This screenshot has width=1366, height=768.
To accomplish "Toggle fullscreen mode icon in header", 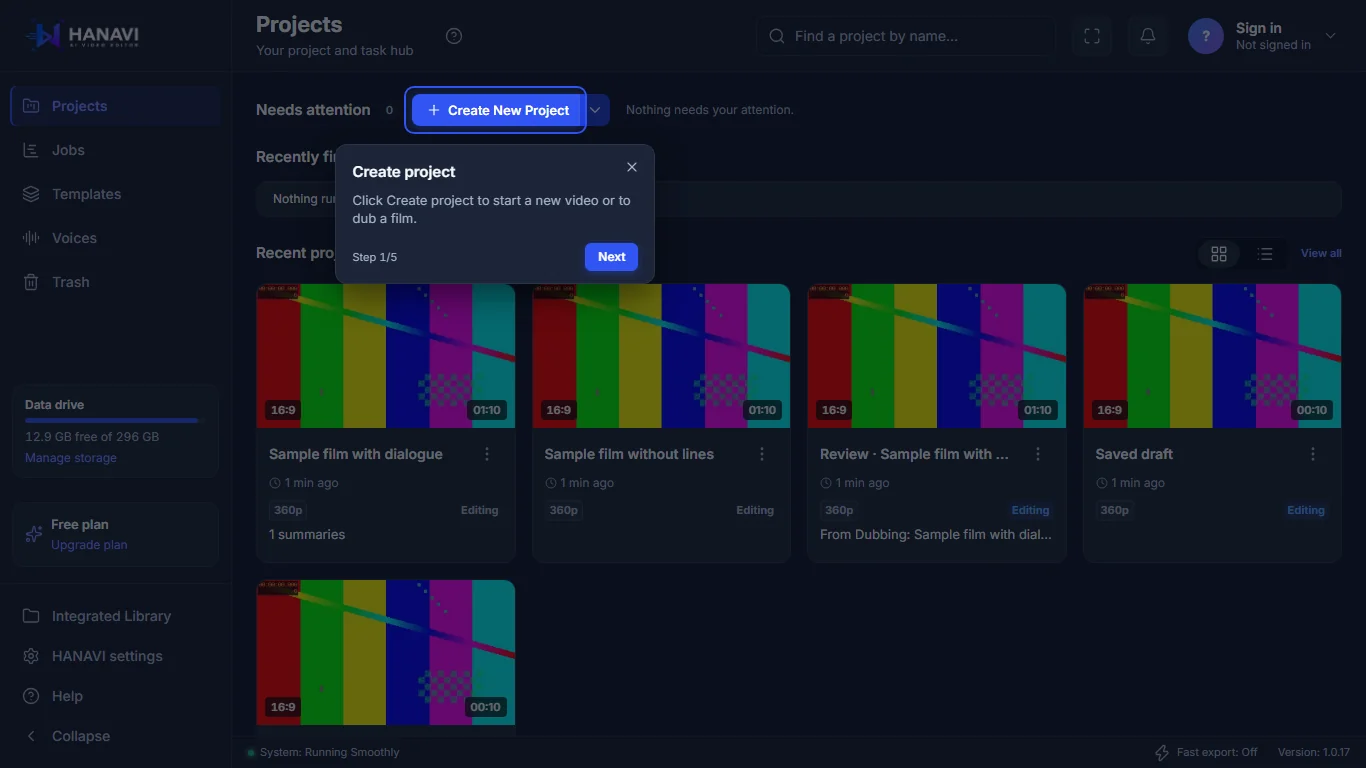I will (x=1092, y=36).
